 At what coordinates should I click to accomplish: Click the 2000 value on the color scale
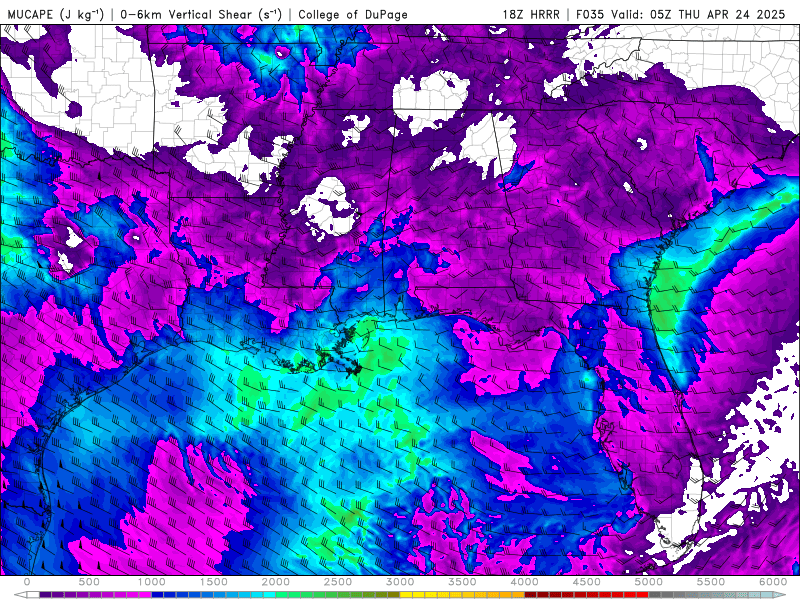(x=276, y=582)
